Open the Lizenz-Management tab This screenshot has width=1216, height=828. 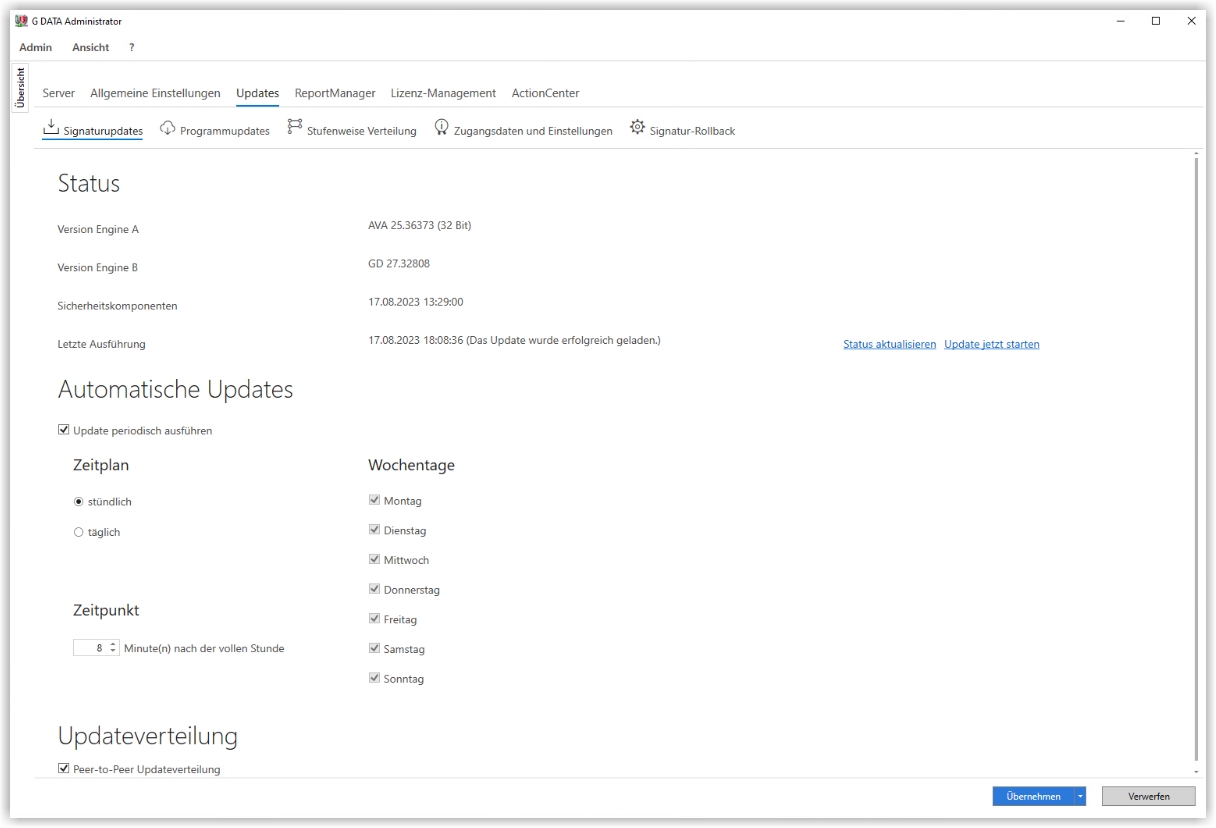(x=443, y=93)
